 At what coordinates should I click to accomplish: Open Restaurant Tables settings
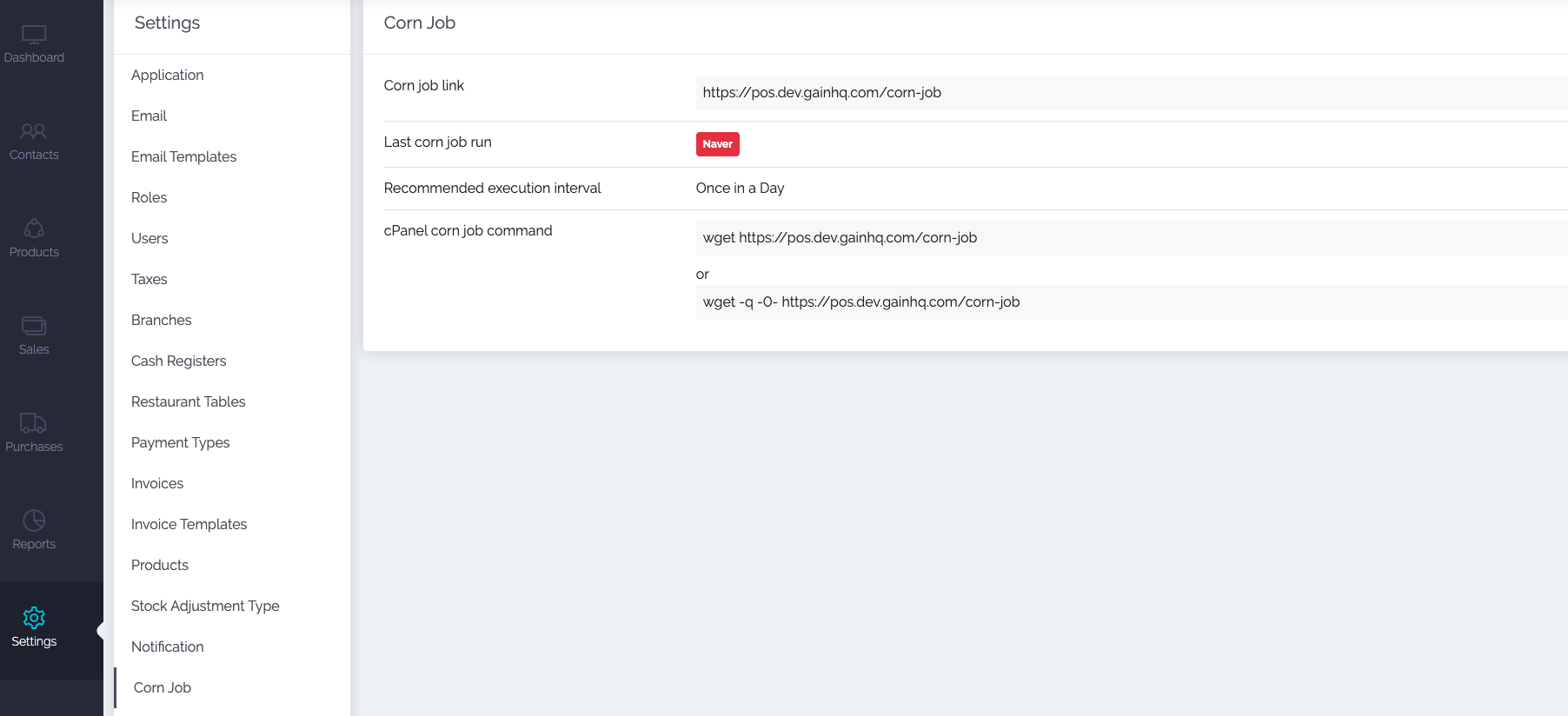[x=188, y=402]
